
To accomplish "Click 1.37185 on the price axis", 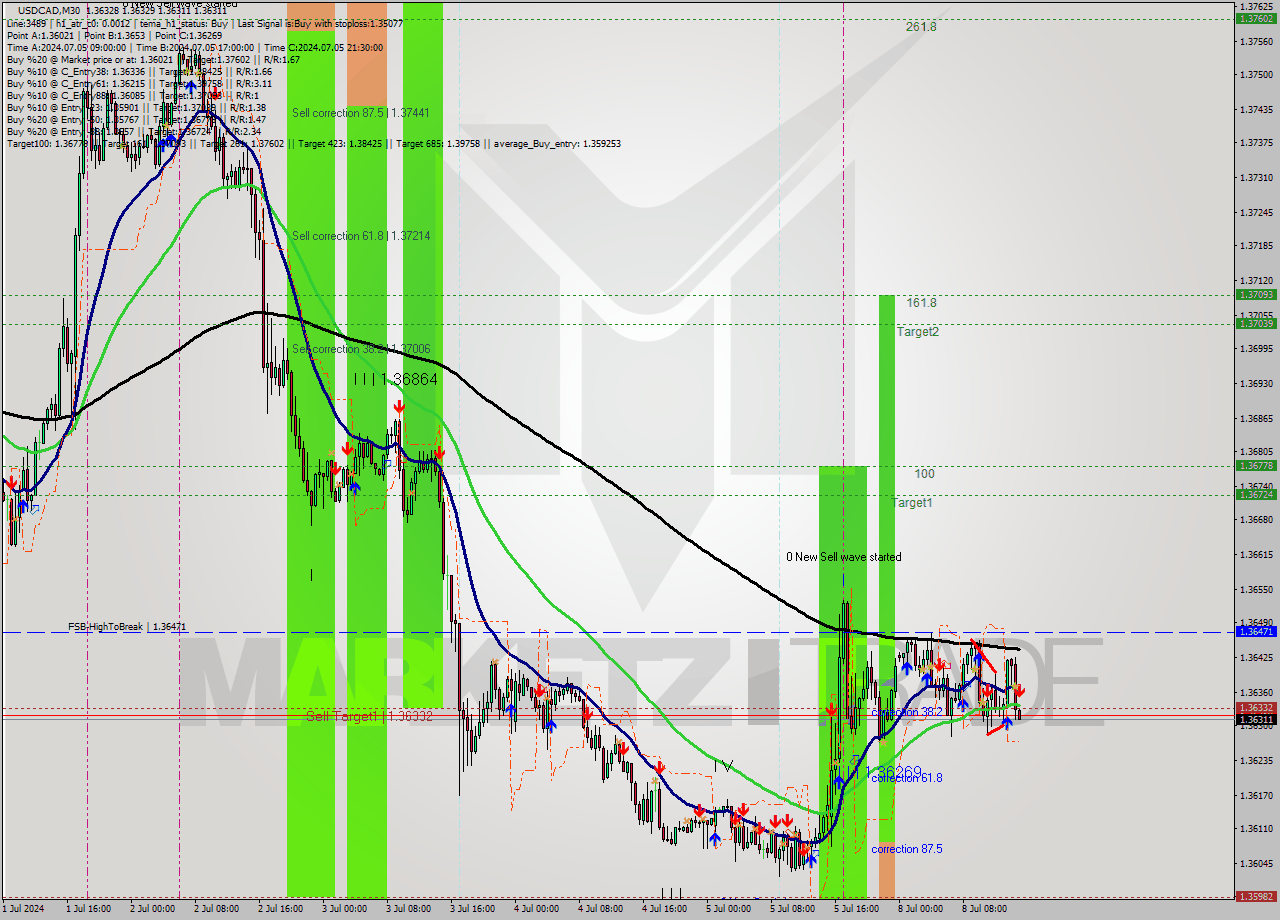I will pos(1258,246).
